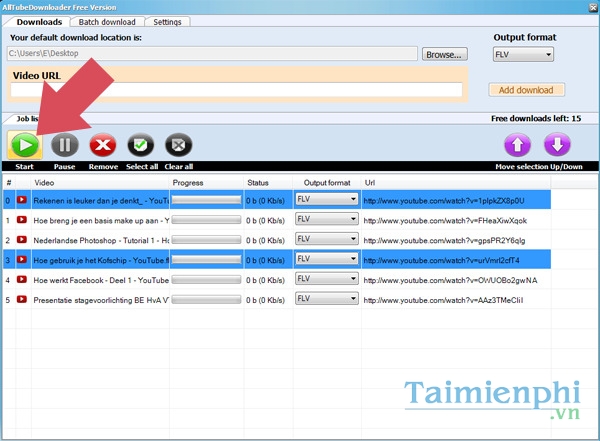Click the Video URL input field
The width and height of the screenshot is (600, 441).
(x=236, y=90)
